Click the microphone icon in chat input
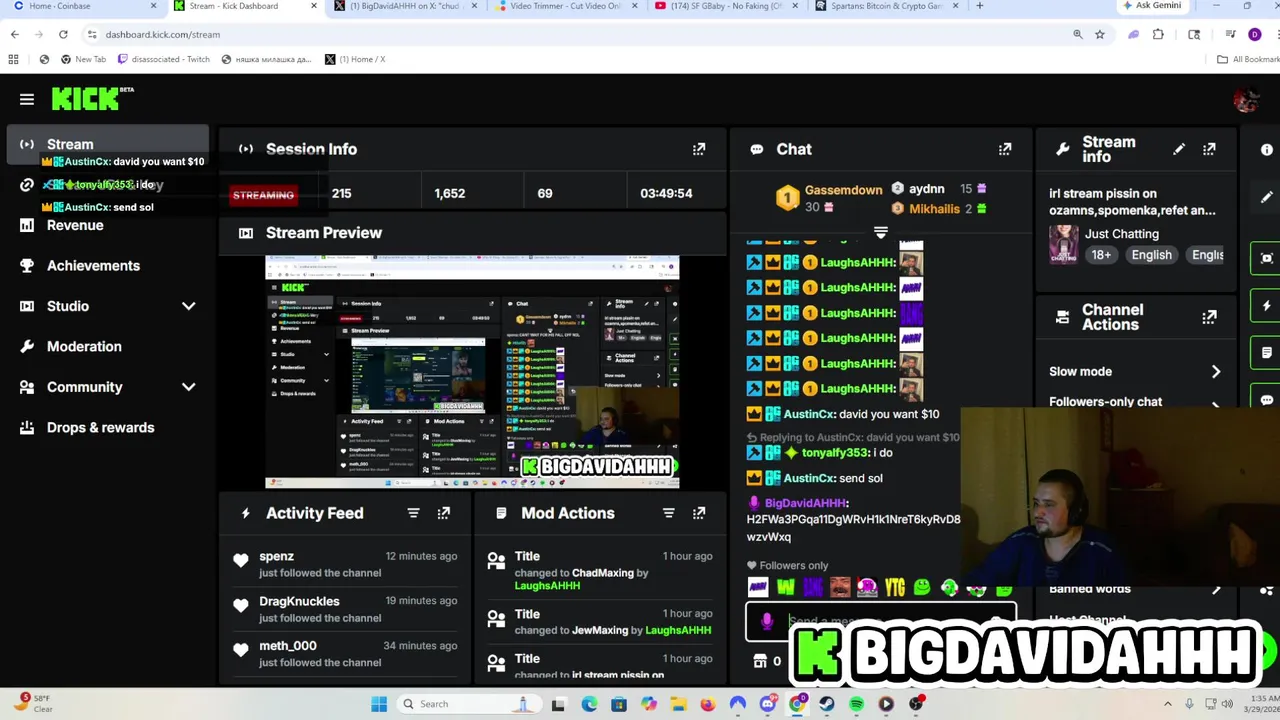 click(x=767, y=621)
